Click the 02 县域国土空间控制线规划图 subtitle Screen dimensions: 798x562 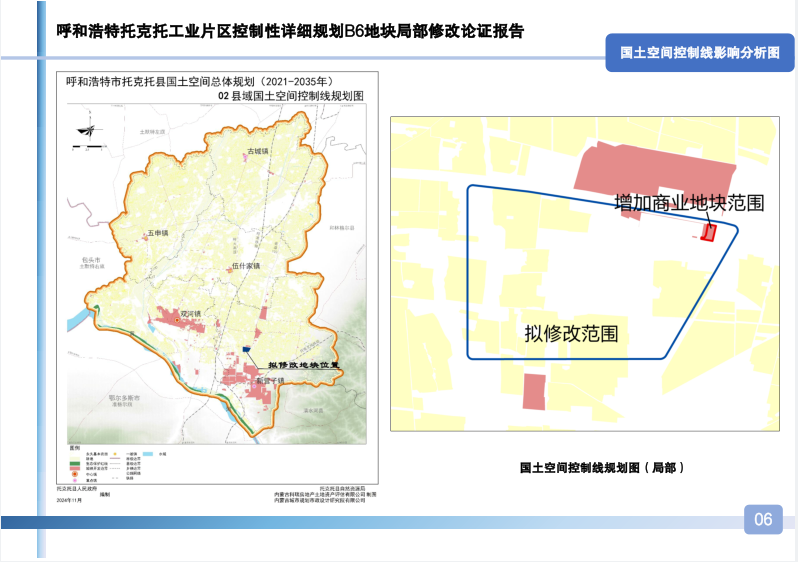pyautogui.click(x=290, y=95)
